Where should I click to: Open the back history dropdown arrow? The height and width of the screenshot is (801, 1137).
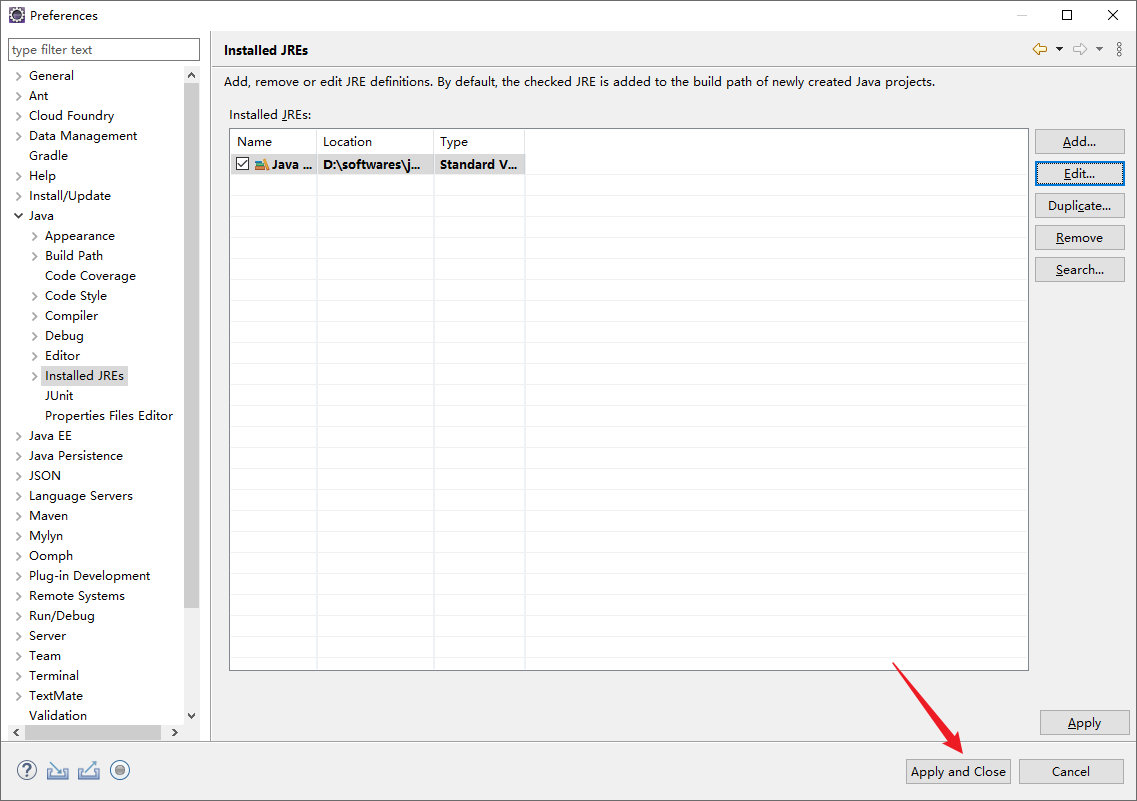[x=1059, y=50]
